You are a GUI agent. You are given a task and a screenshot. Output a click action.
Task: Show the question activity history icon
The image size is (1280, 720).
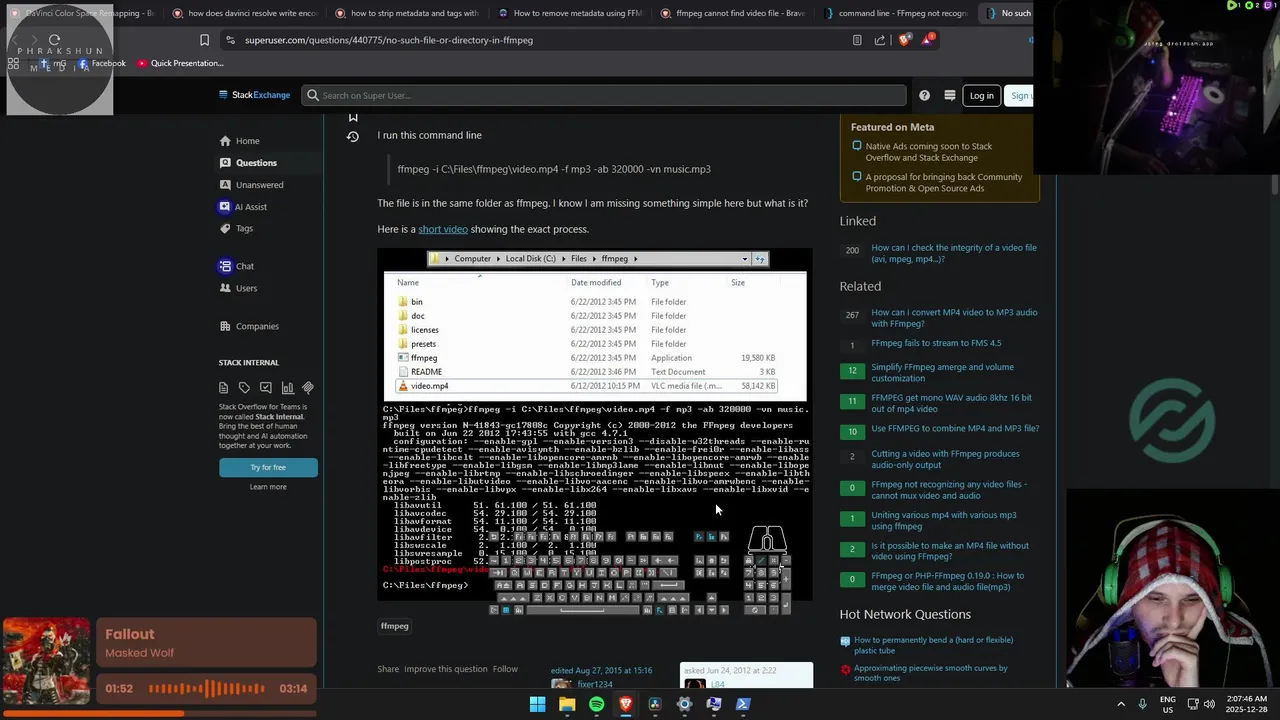coord(353,136)
